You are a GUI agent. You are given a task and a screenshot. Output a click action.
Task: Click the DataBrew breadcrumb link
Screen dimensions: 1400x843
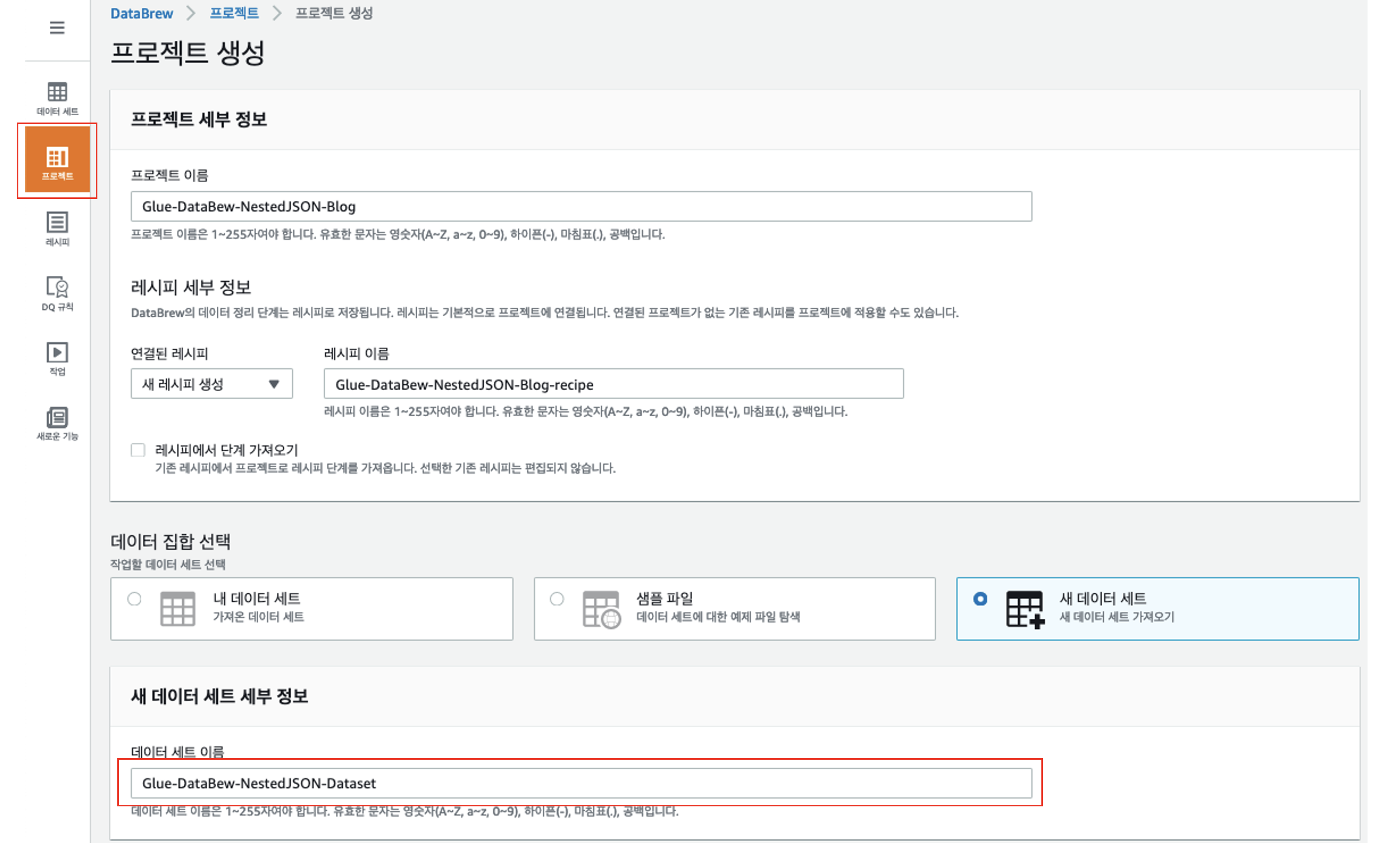tap(141, 14)
